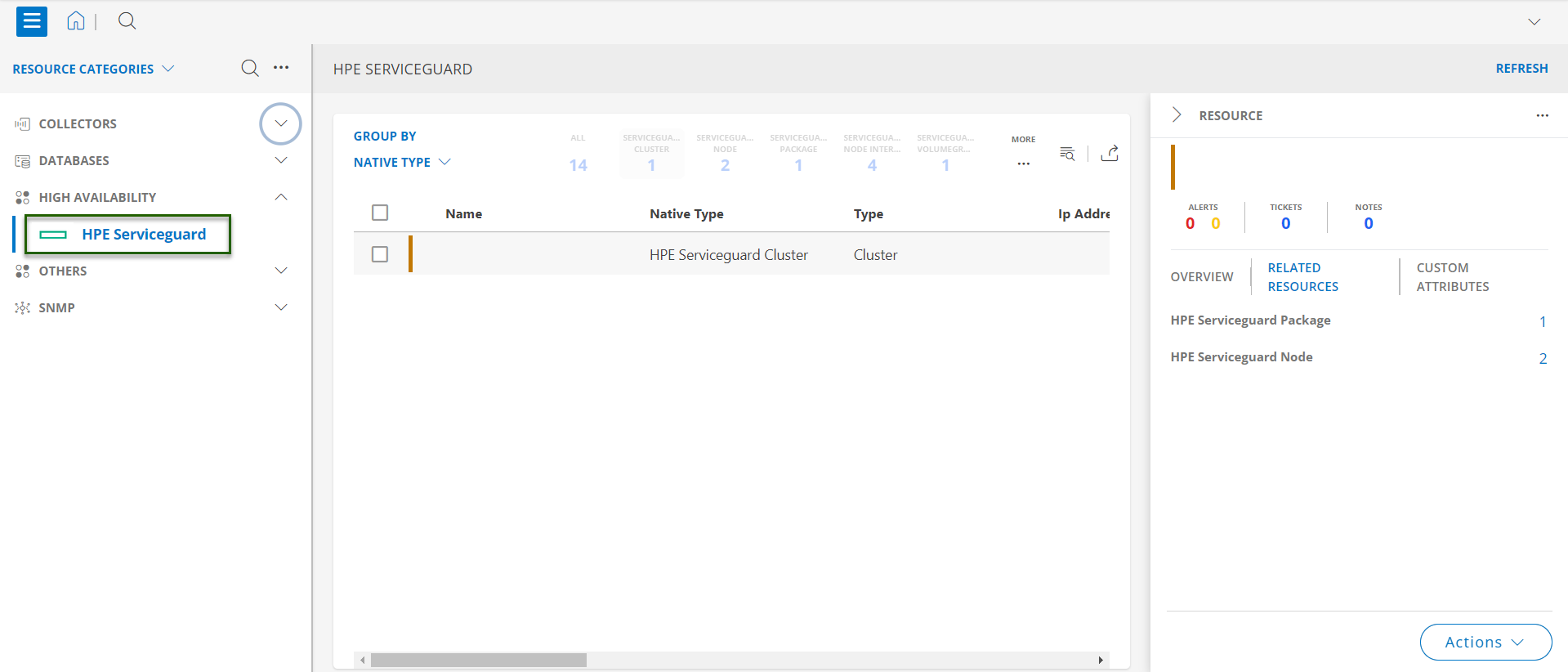The height and width of the screenshot is (672, 1568).
Task: Open global search in top bar
Action: tap(127, 21)
